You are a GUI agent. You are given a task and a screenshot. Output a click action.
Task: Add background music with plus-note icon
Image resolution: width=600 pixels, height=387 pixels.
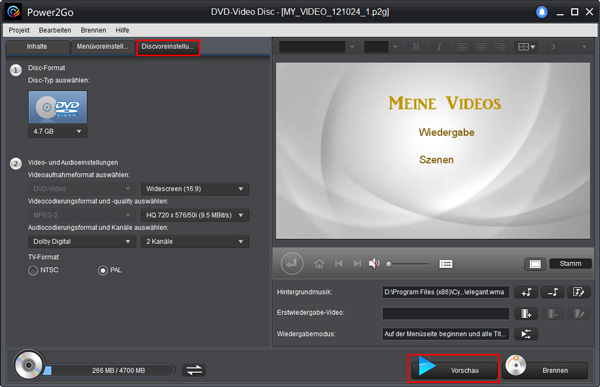pos(526,292)
